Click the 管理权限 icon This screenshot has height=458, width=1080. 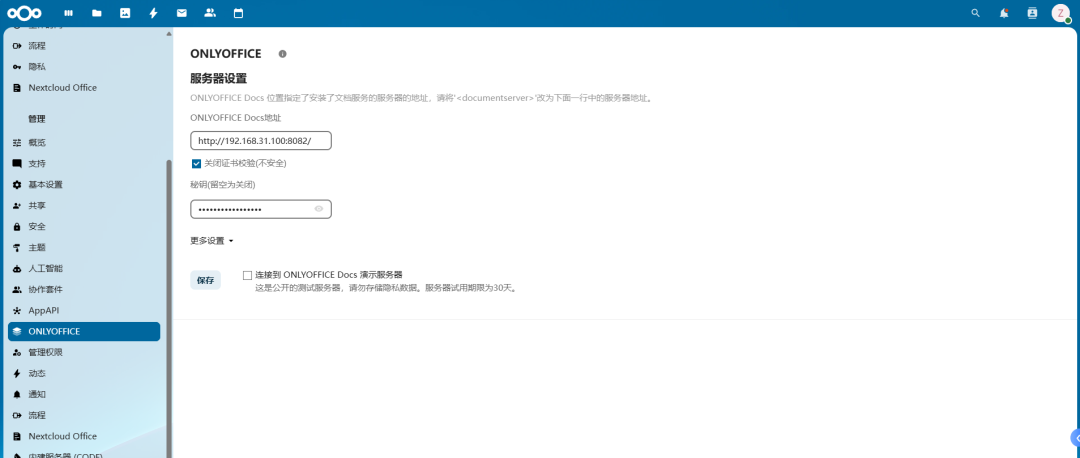tap(17, 353)
